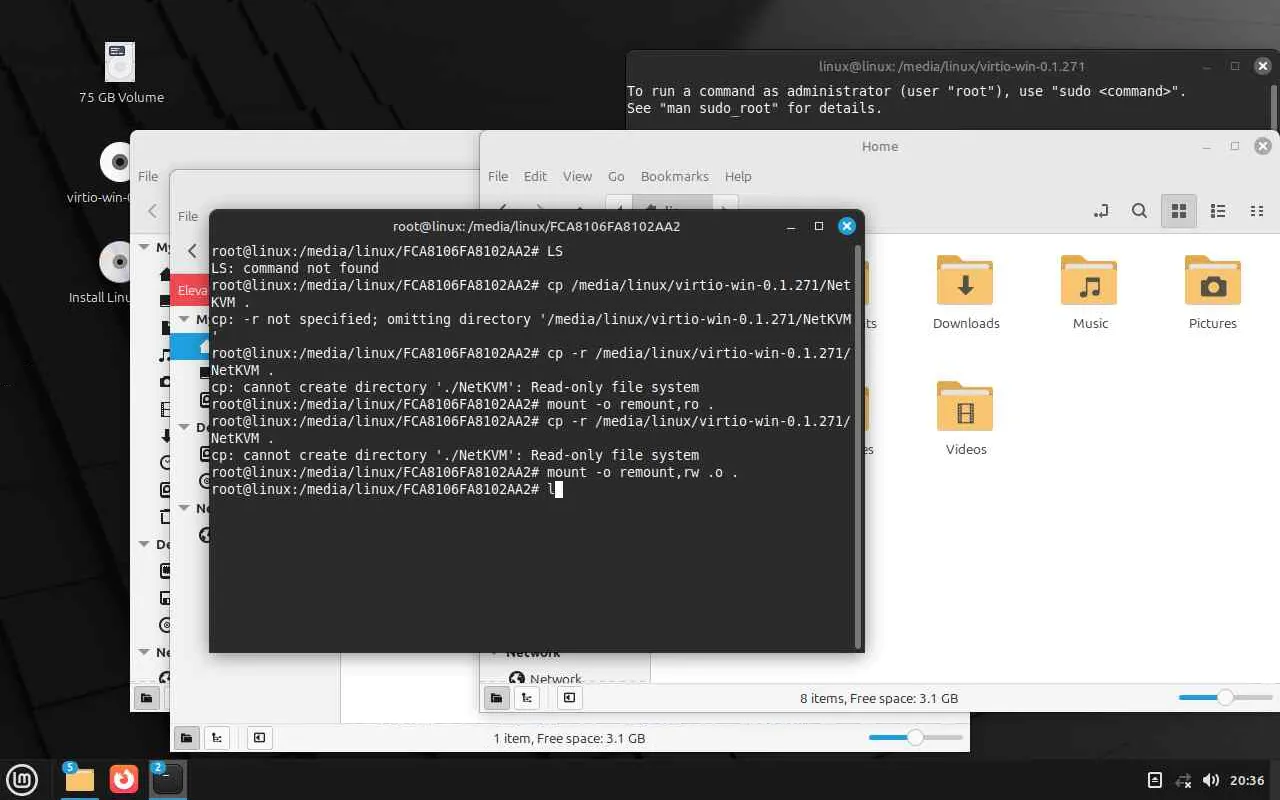The image size is (1280, 800).
Task: Collapse the top sidebar section in rearmost file manager
Action: (144, 247)
